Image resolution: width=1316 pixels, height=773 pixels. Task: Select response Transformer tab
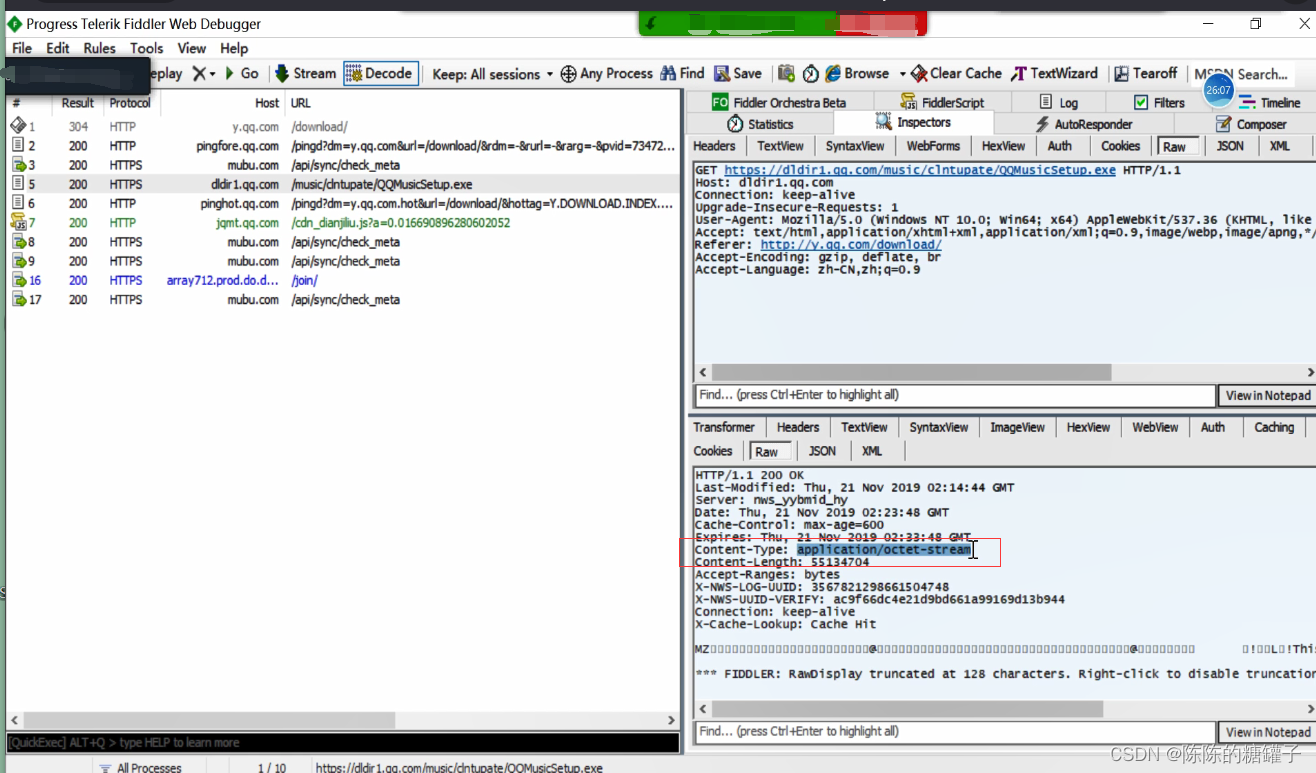[x=724, y=427]
